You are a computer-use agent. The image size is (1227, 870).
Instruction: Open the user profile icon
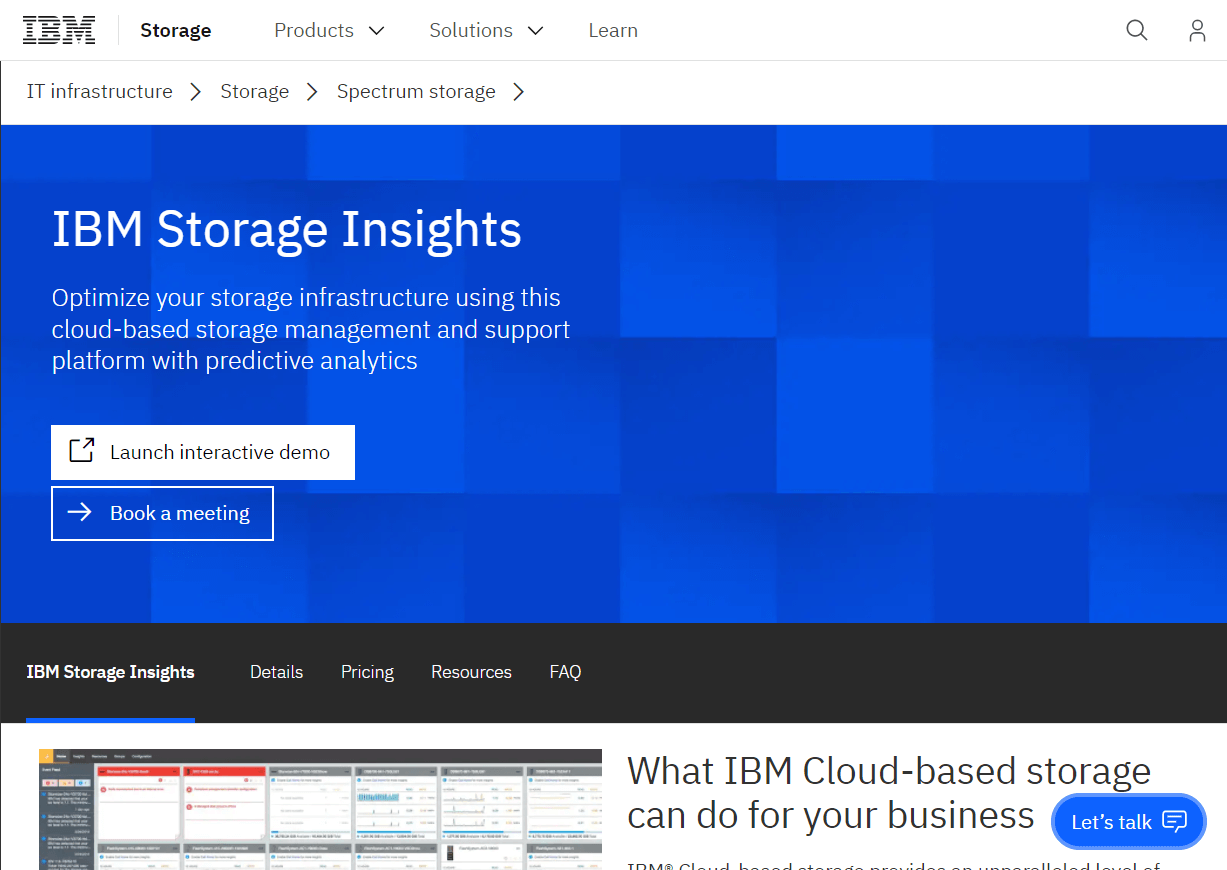click(1197, 30)
